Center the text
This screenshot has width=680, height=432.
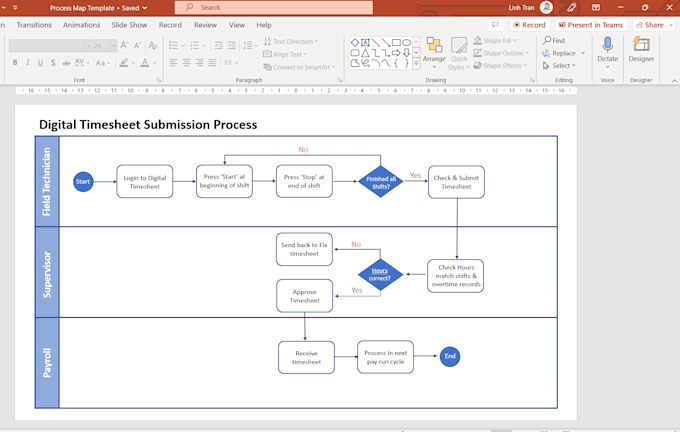click(x=186, y=62)
